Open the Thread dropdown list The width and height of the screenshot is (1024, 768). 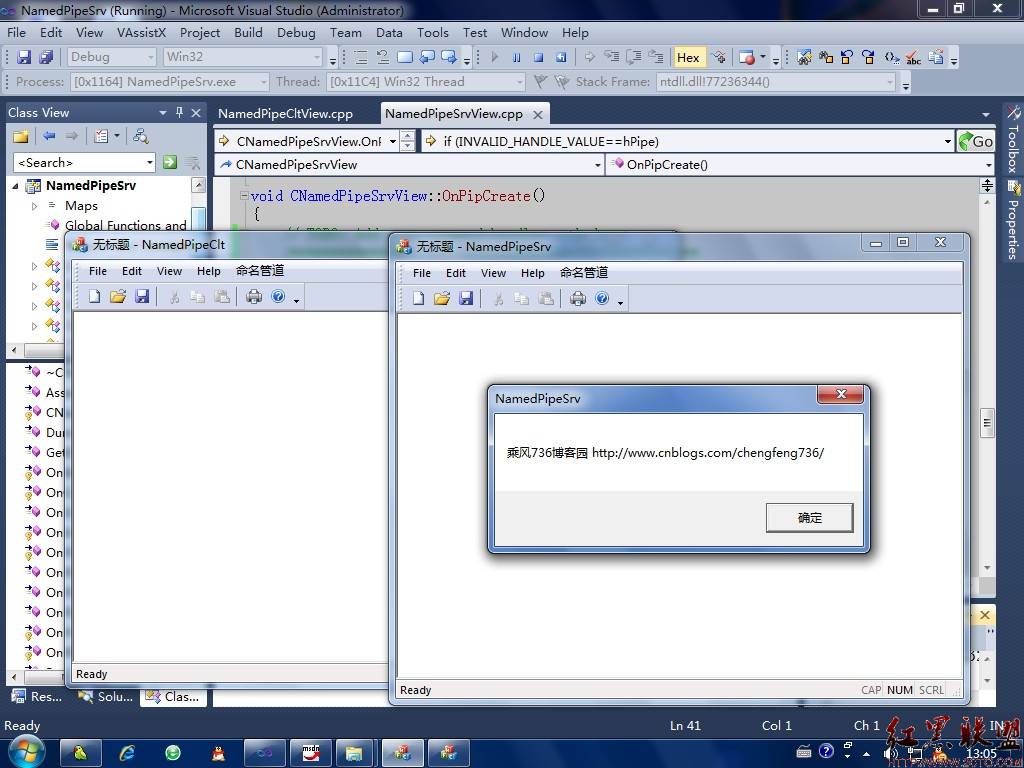point(520,82)
